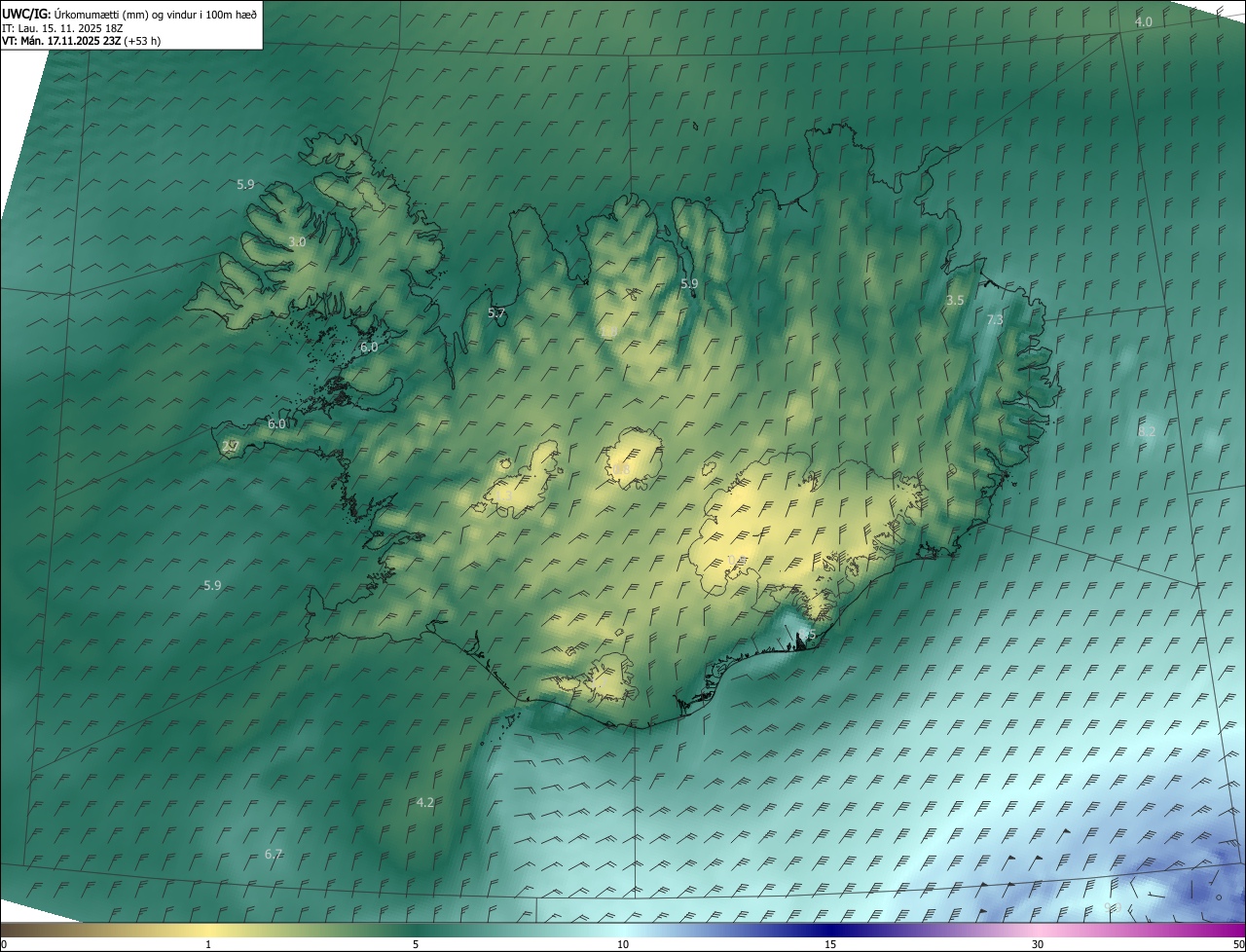
Task: Click the 30 tick on the color scale
Action: [x=1038, y=944]
